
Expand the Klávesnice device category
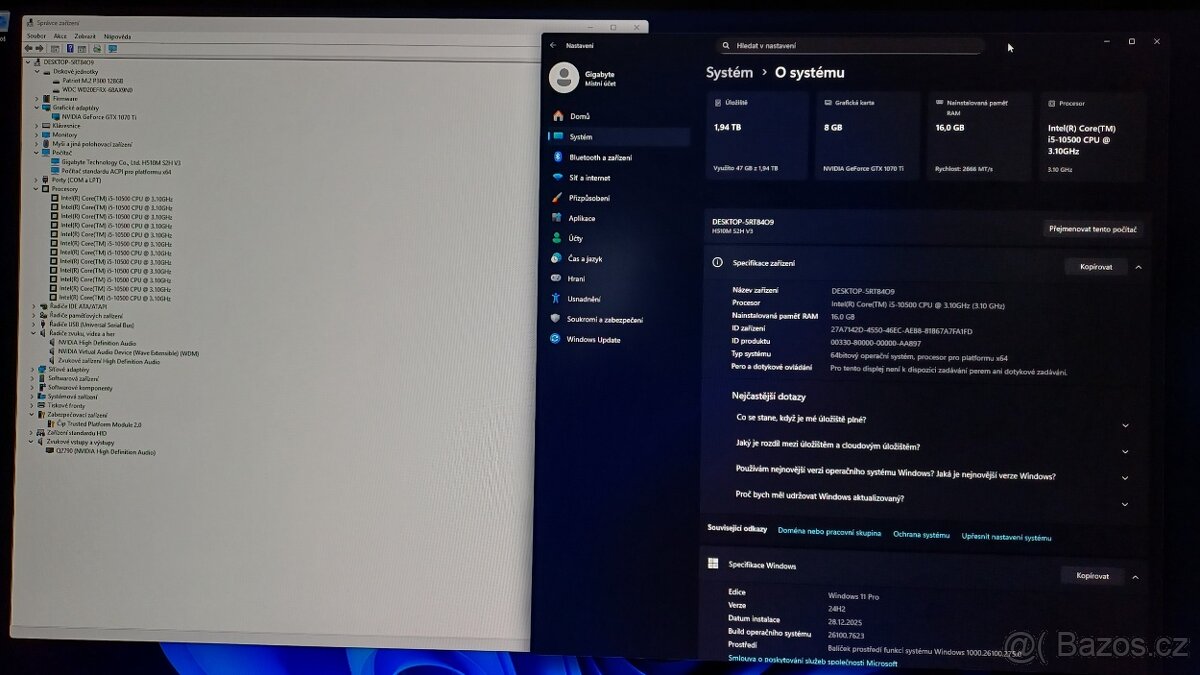(x=36, y=126)
